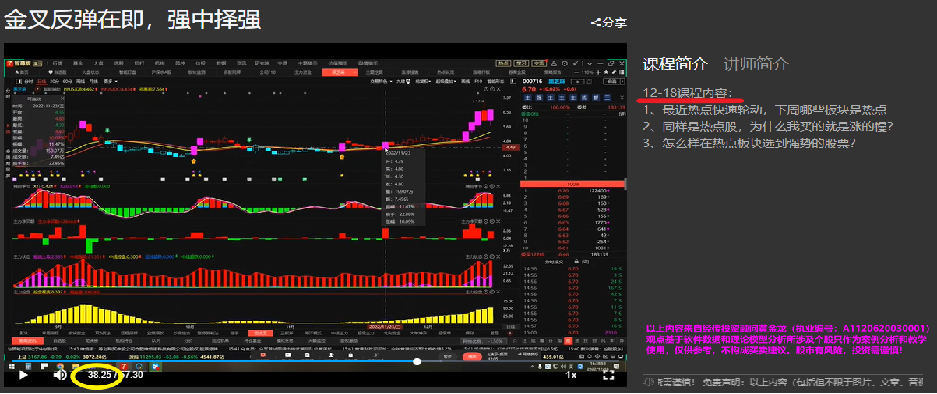Click the star favorite icon near the zoom percent
937x394 pixels.
606,72
